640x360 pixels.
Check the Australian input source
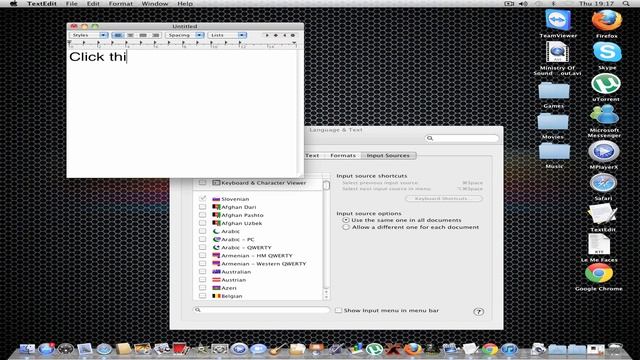(202, 271)
